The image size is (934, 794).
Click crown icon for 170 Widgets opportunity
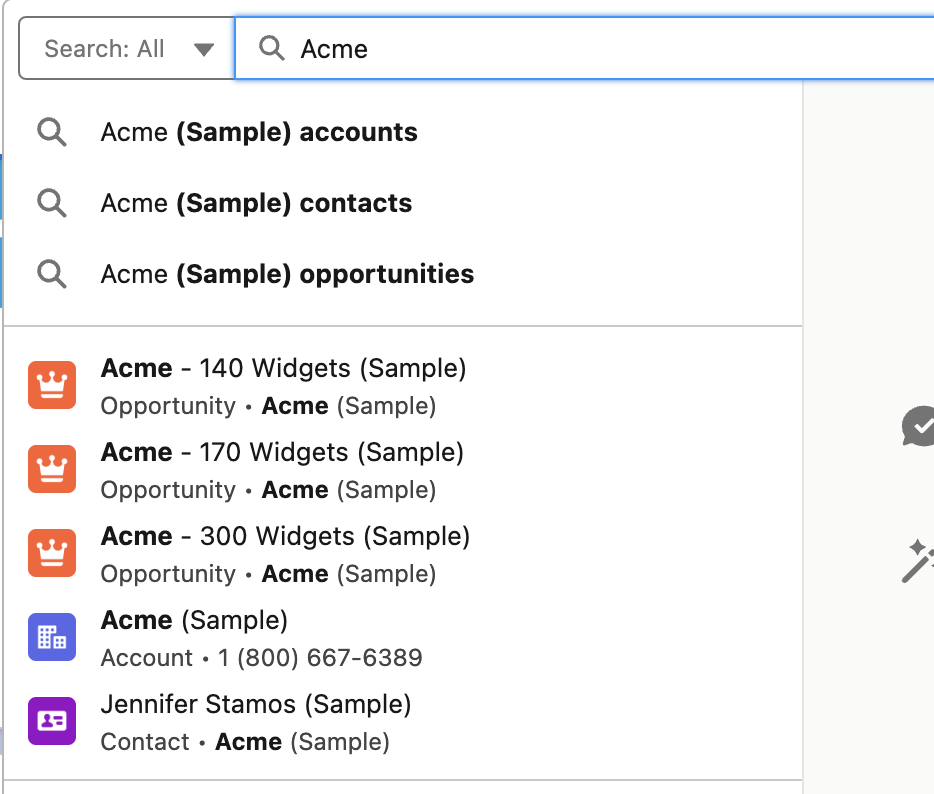(x=52, y=469)
